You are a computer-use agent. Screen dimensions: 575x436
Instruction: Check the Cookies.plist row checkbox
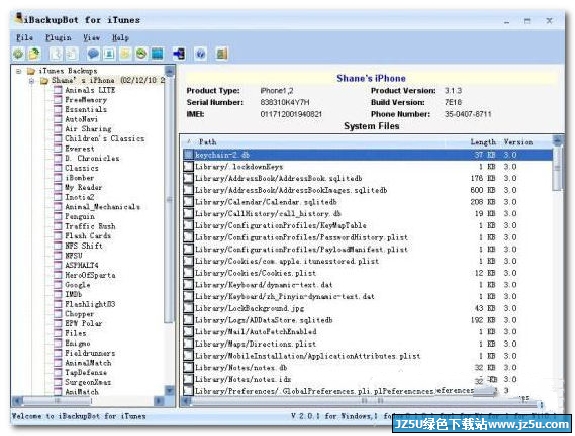pyautogui.click(x=188, y=273)
